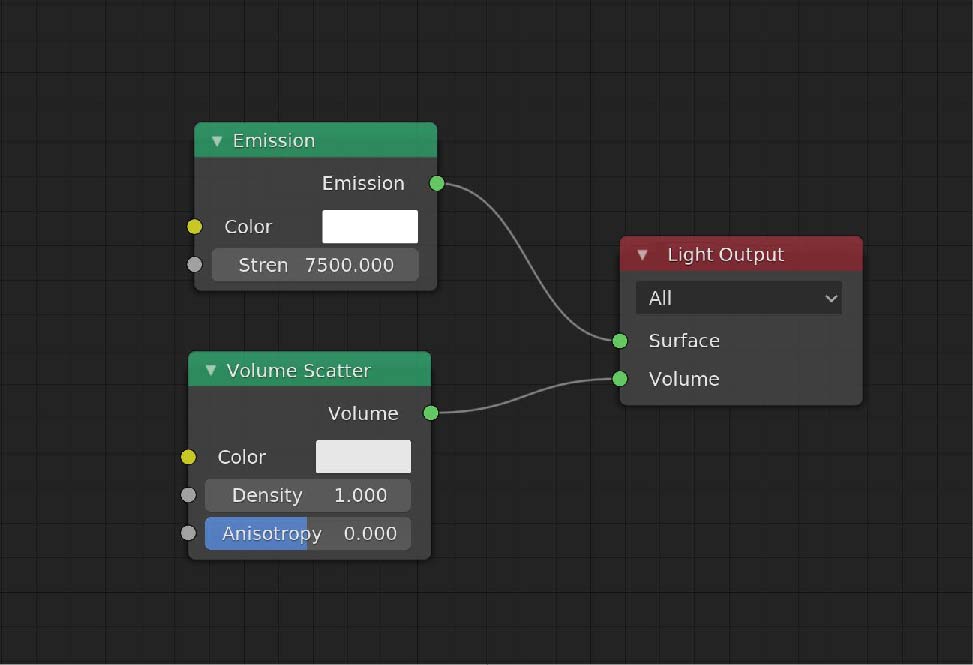Click the Emission output label text

[x=363, y=184]
